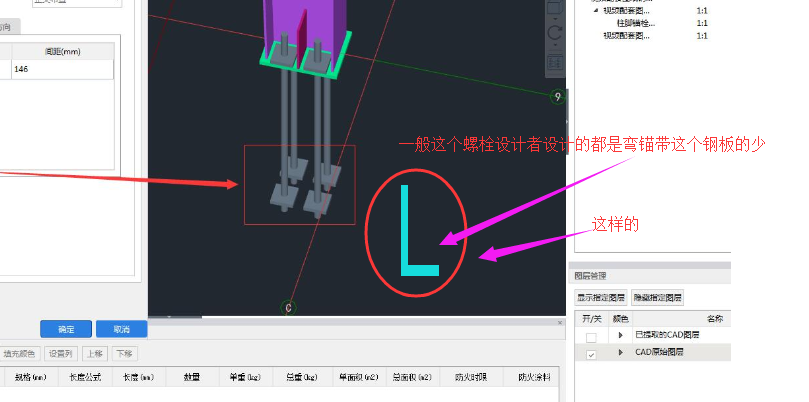The width and height of the screenshot is (809, 402).
Task: Click the 总重(kg) column header
Action: pyautogui.click(x=302, y=377)
